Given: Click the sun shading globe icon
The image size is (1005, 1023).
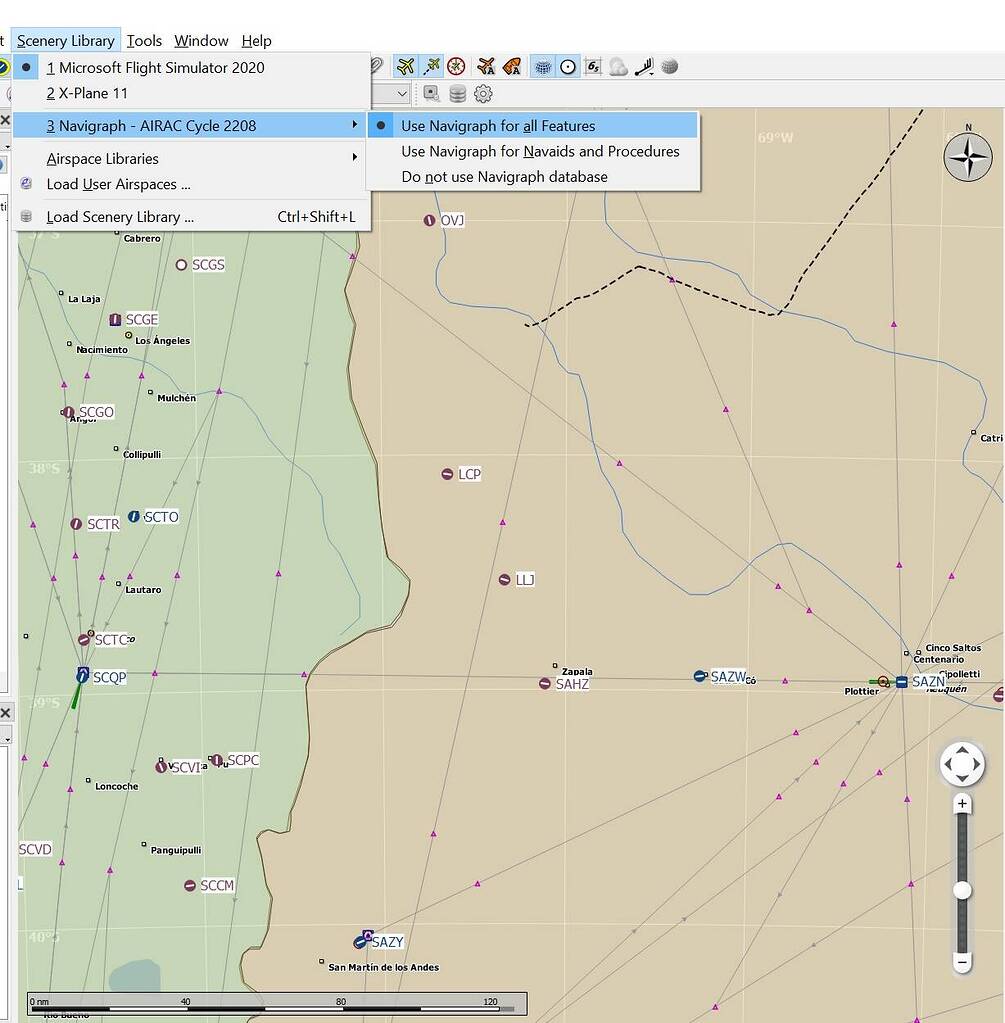Looking at the screenshot, I should (x=669, y=66).
